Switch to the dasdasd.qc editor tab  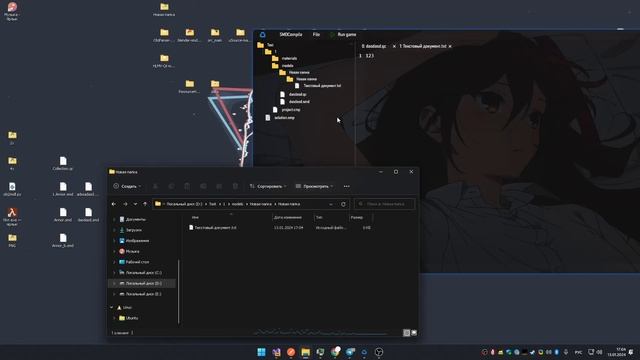tap(374, 46)
